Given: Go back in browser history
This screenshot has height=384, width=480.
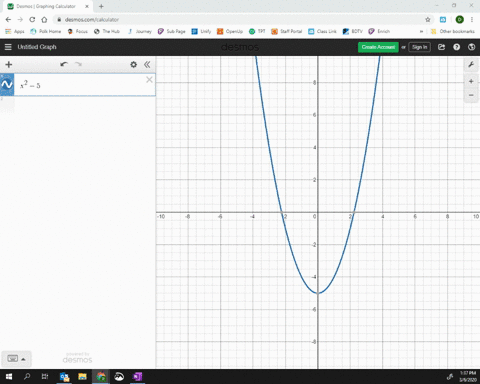Looking at the screenshot, I should click(x=8, y=20).
